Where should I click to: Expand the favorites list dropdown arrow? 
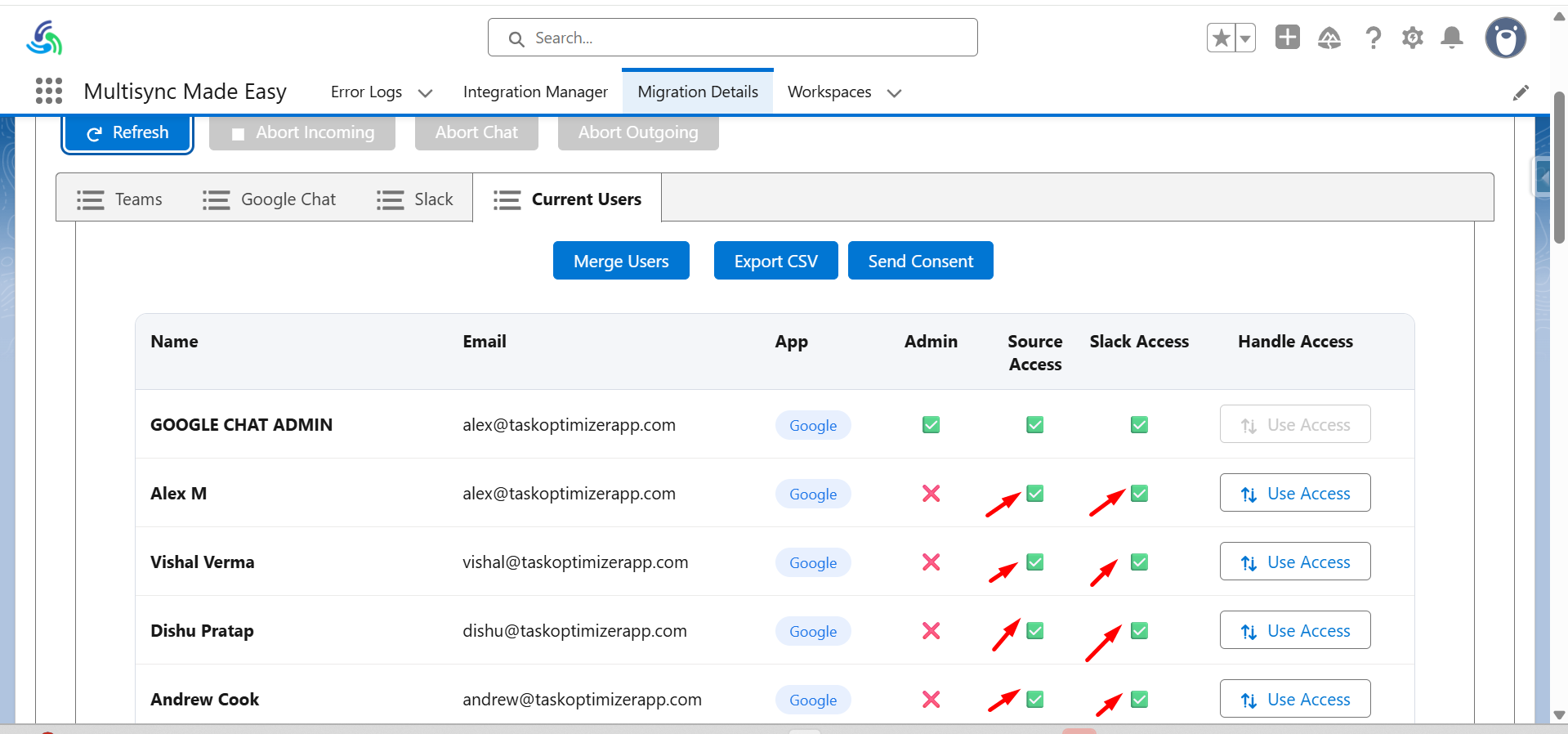click(x=1245, y=38)
